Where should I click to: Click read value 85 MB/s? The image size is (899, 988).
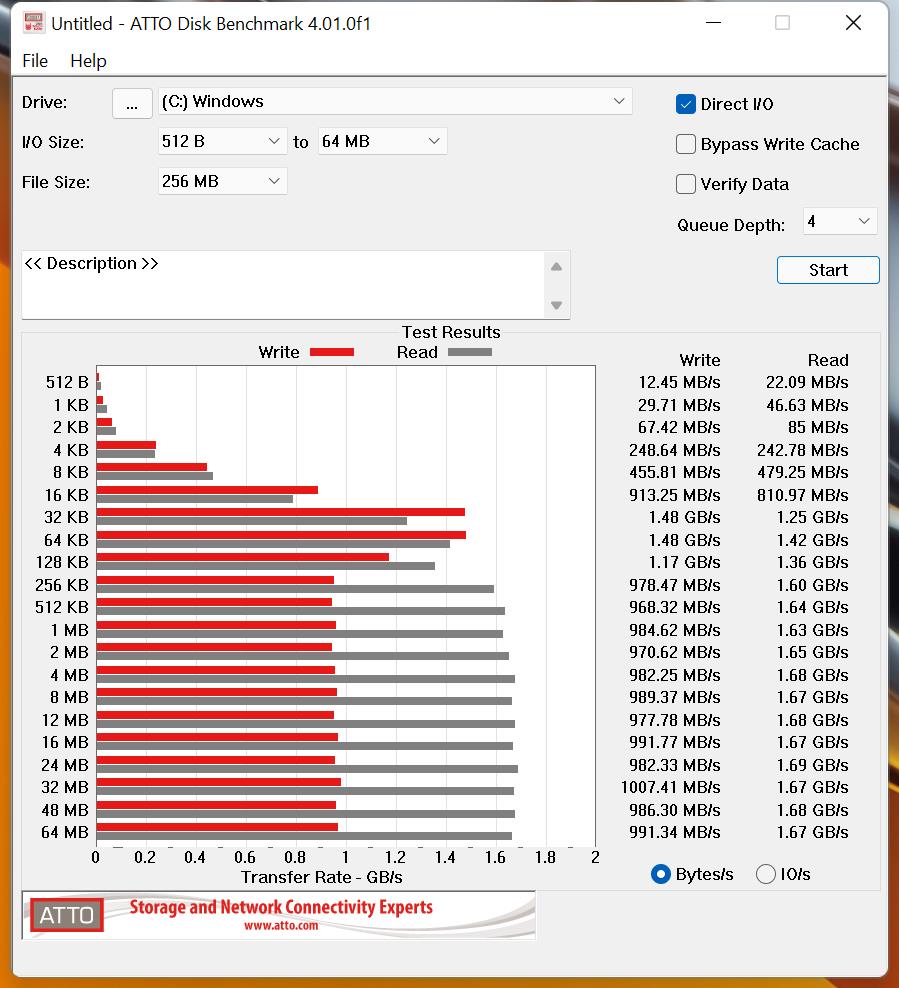[818, 427]
